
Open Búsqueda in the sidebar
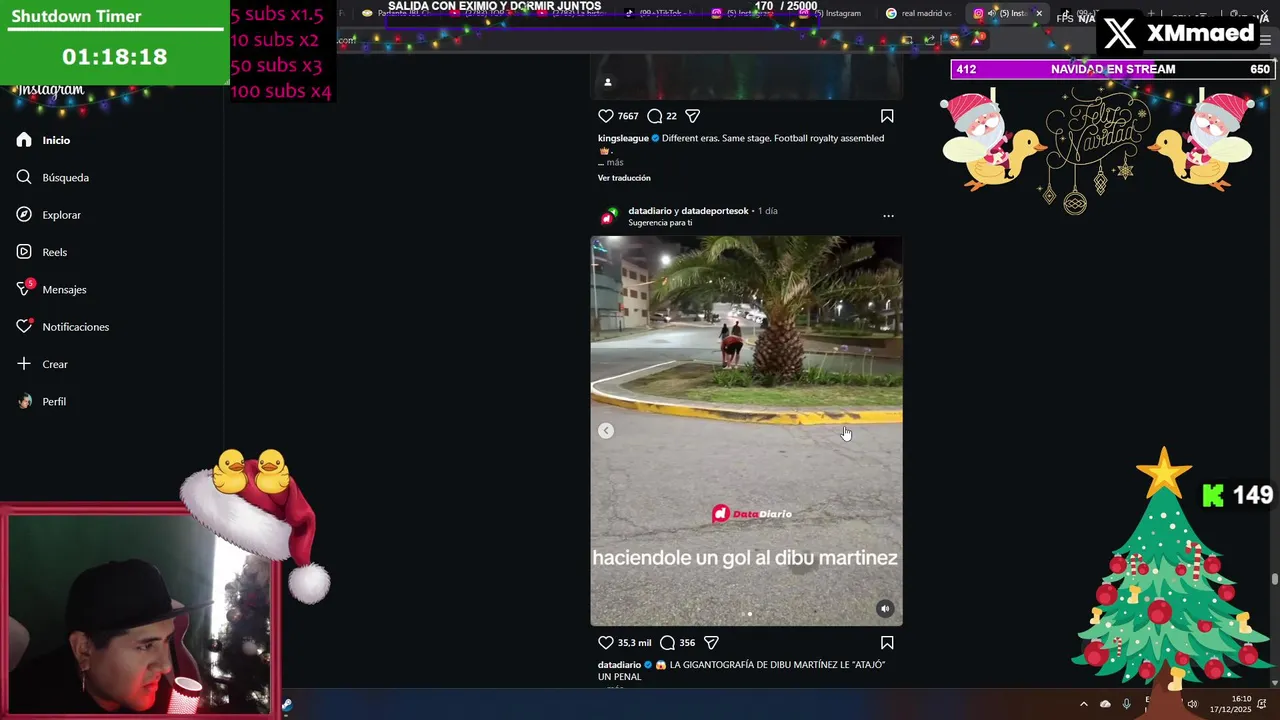[53, 177]
